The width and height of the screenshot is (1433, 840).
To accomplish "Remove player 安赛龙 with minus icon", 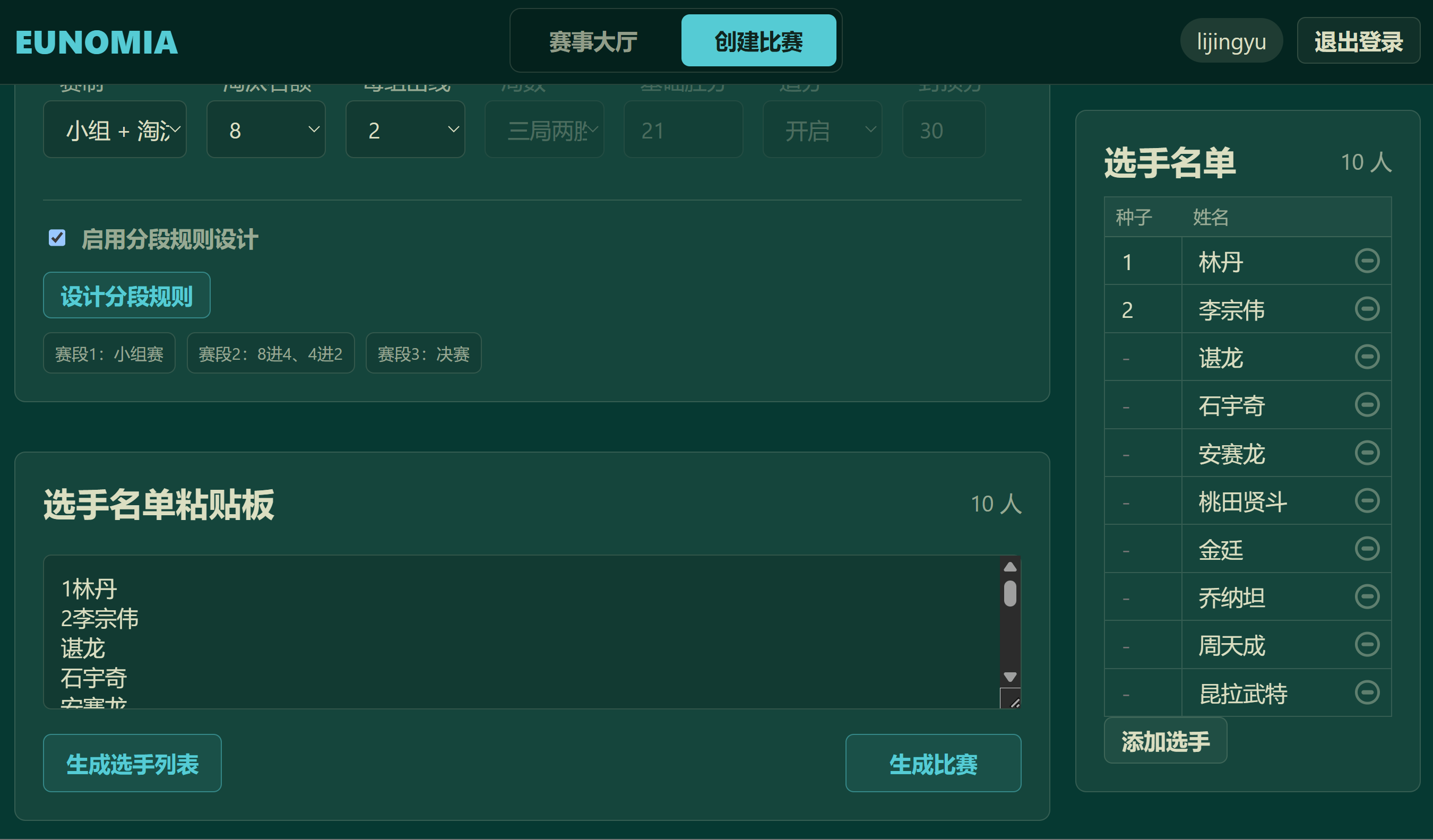I will [x=1367, y=453].
